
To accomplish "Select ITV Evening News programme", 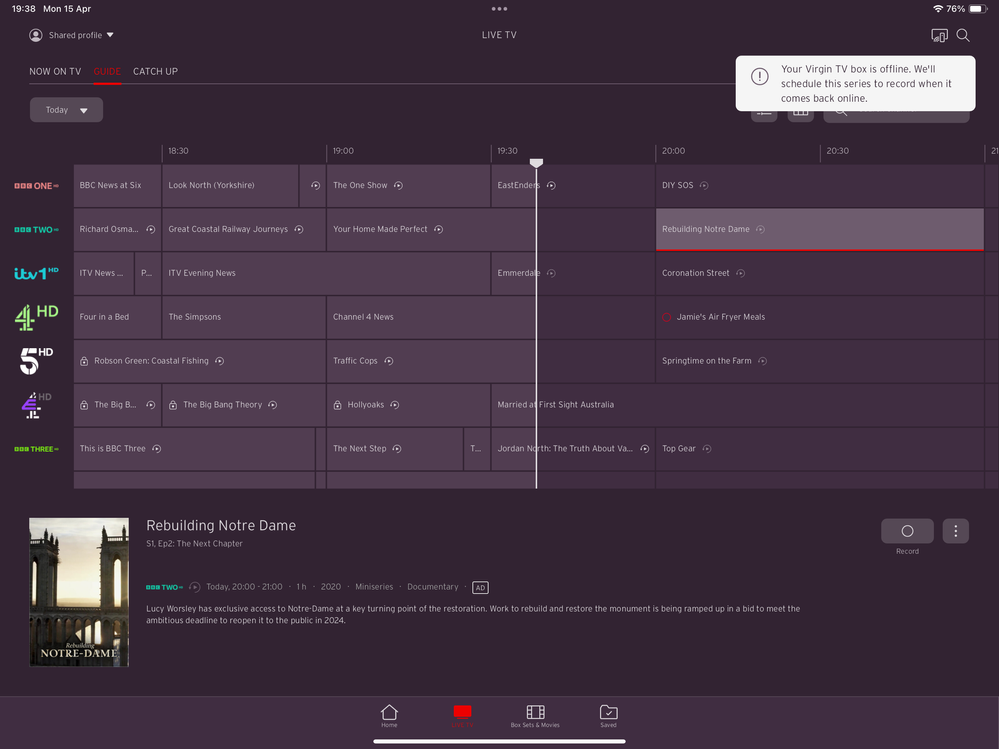I will click(x=326, y=273).
